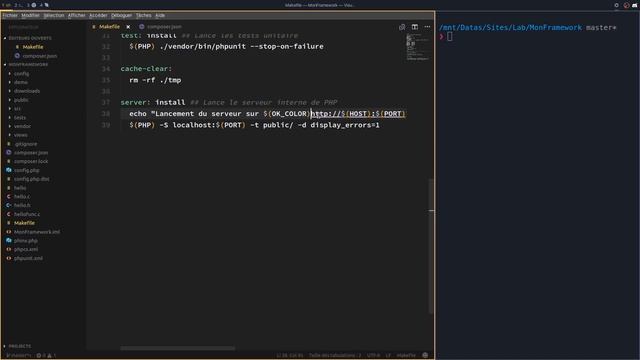Open the Déboguer menu
Viewport: 640px width, 360px height.
[122, 16]
